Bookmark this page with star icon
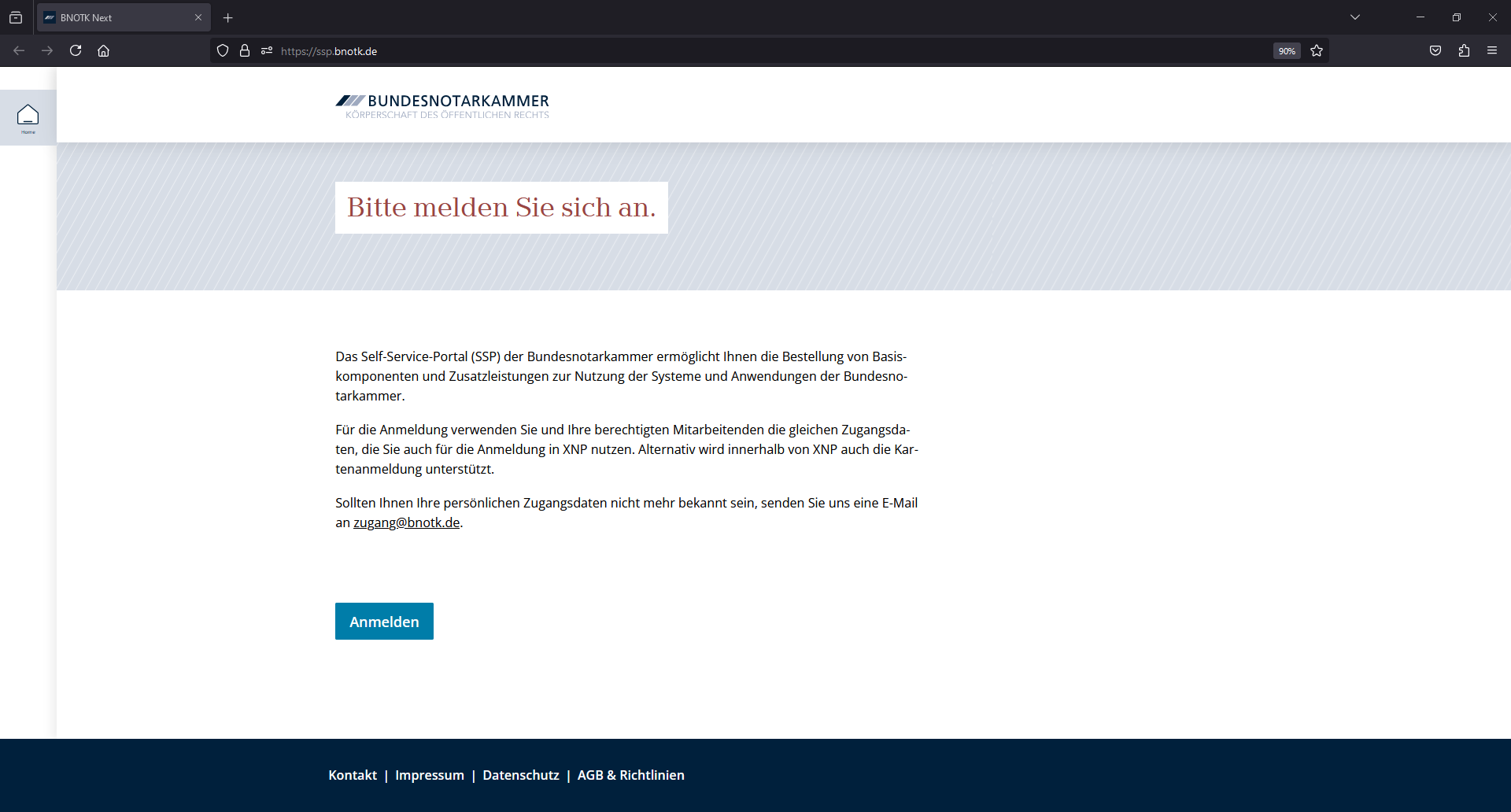Screen dimensions: 1511x812 [x=1317, y=51]
